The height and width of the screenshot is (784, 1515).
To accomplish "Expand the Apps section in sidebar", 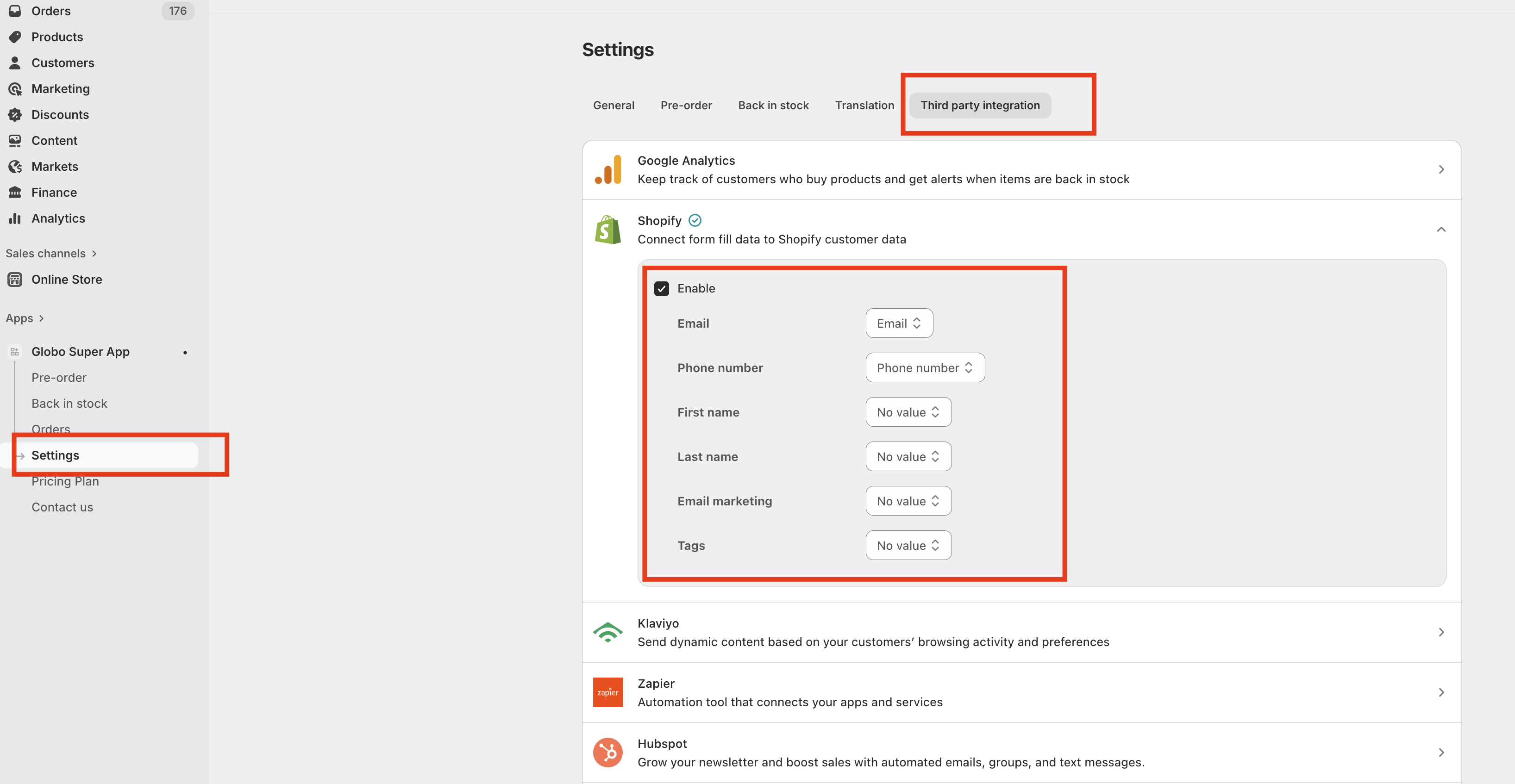I will [x=25, y=318].
